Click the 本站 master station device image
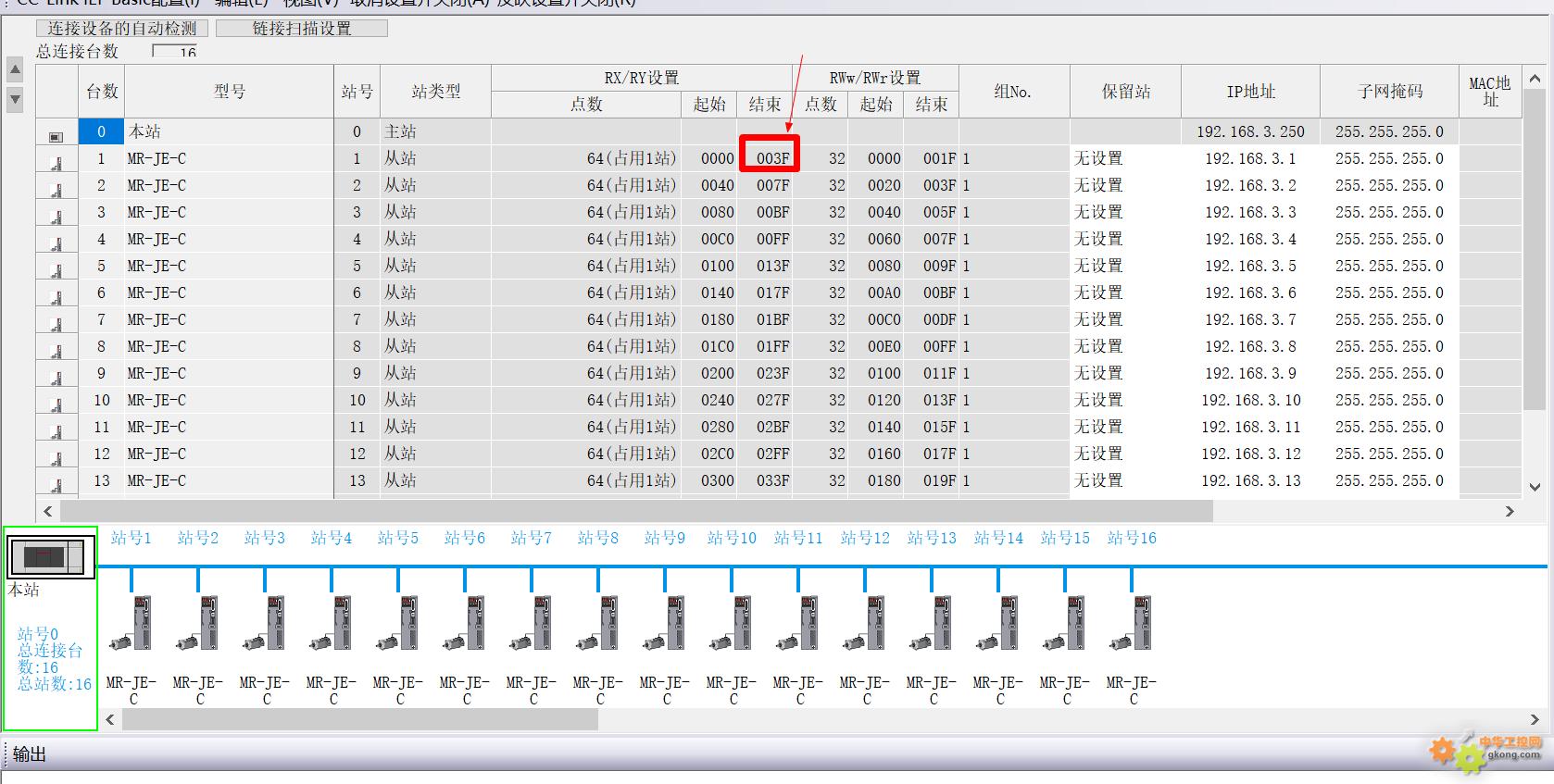Image resolution: width=1554 pixels, height=784 pixels. 52,556
